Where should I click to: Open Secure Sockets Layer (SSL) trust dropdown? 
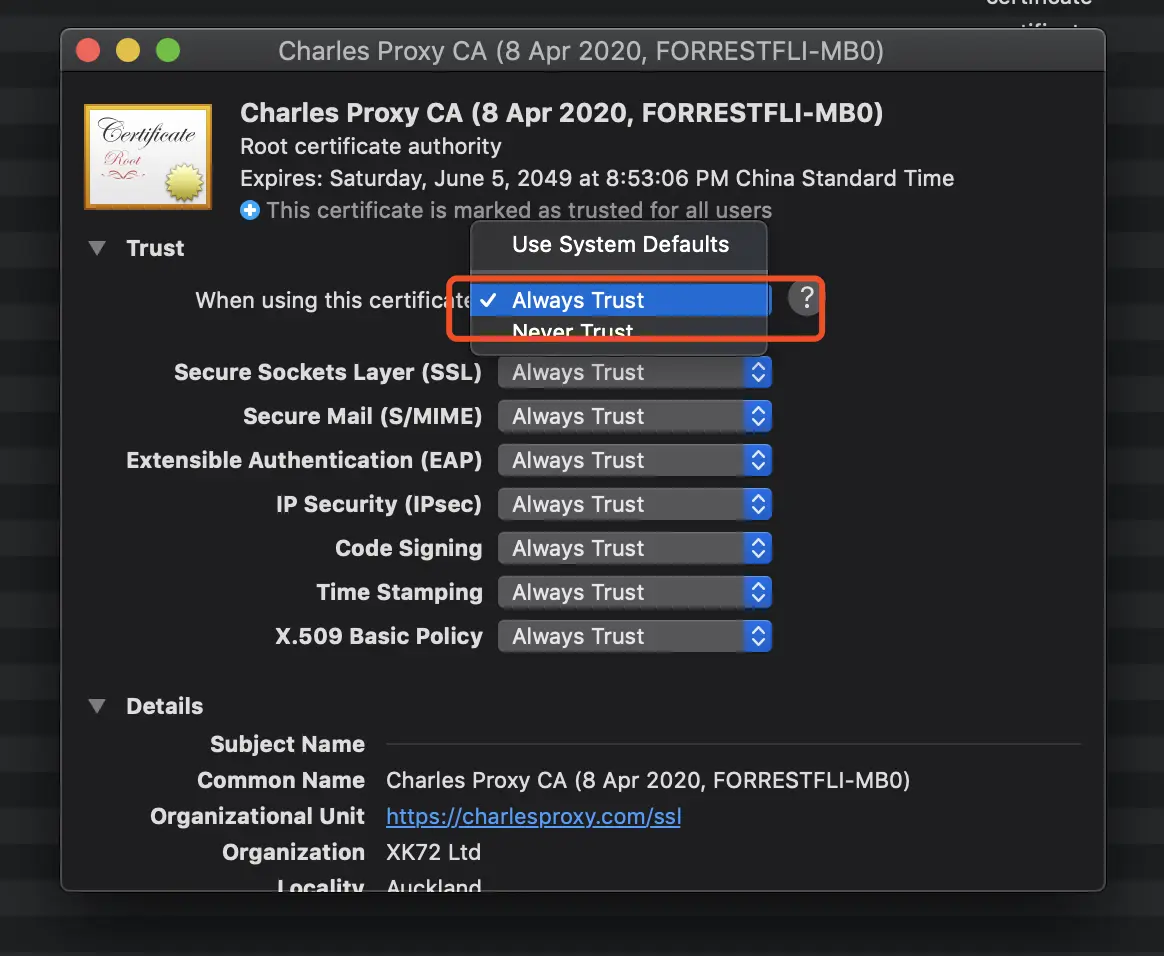[635, 372]
